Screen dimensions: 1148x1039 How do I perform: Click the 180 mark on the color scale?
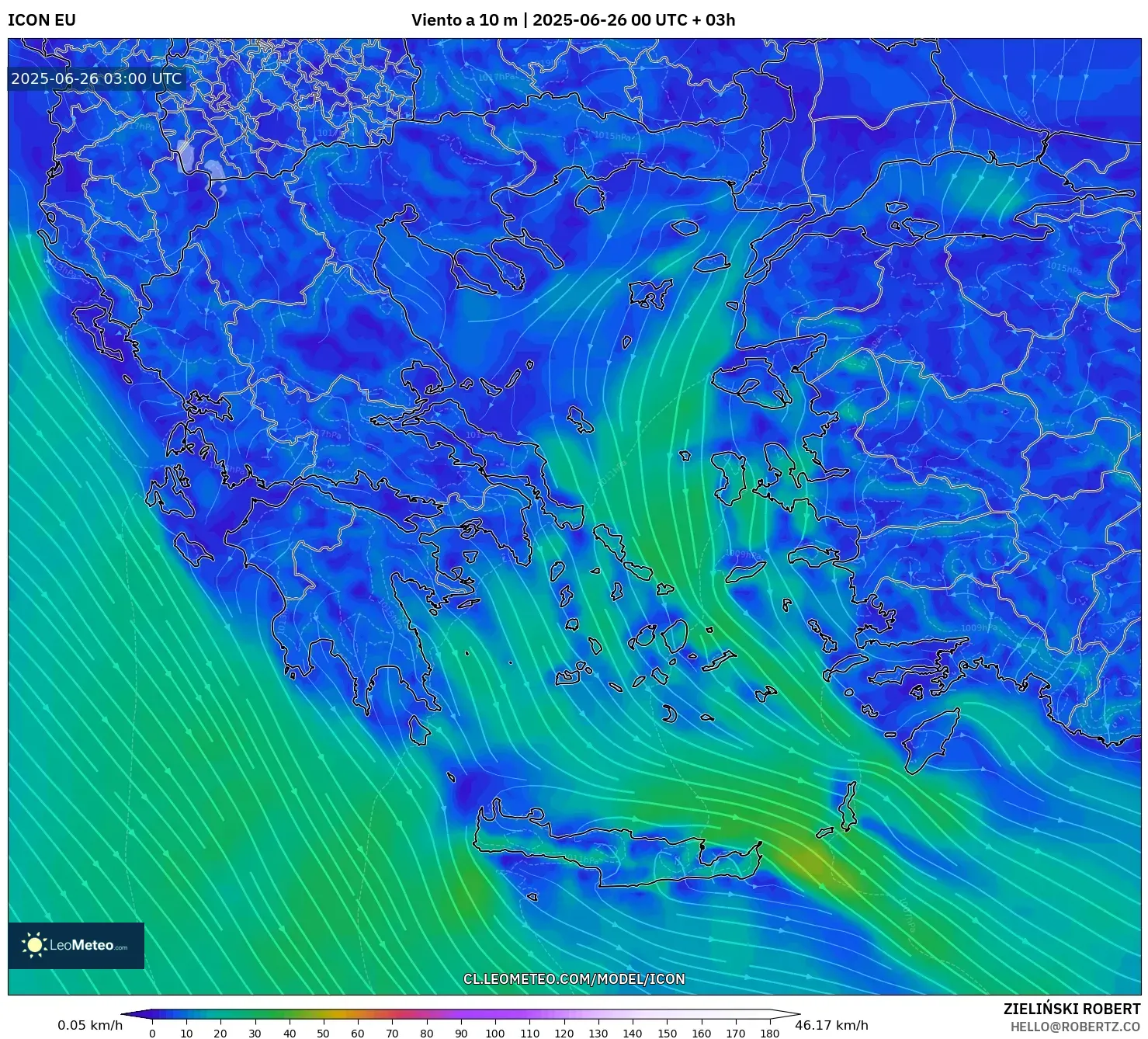coord(769,1033)
